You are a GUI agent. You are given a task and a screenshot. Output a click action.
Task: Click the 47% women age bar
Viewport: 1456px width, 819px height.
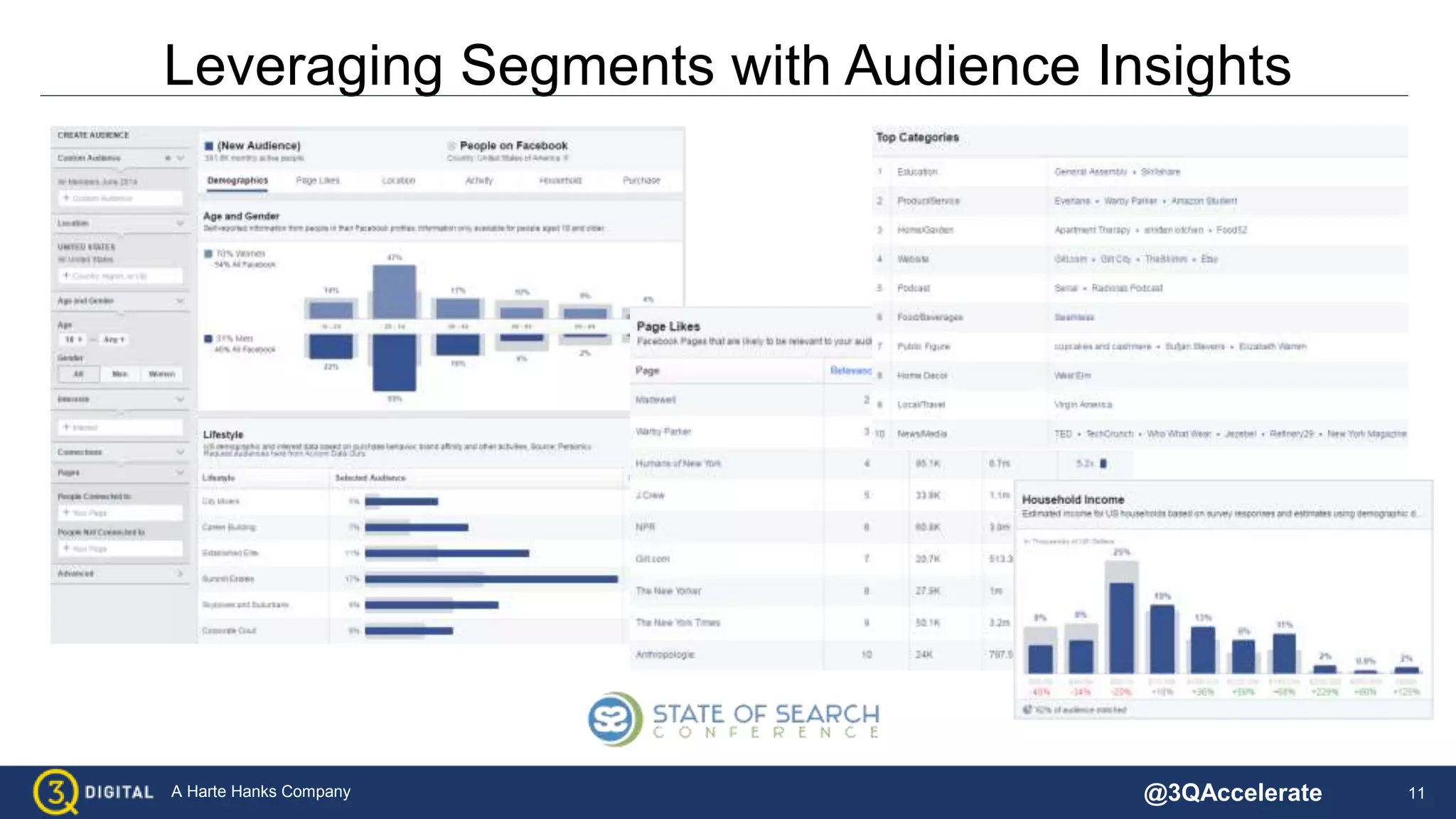(395, 291)
